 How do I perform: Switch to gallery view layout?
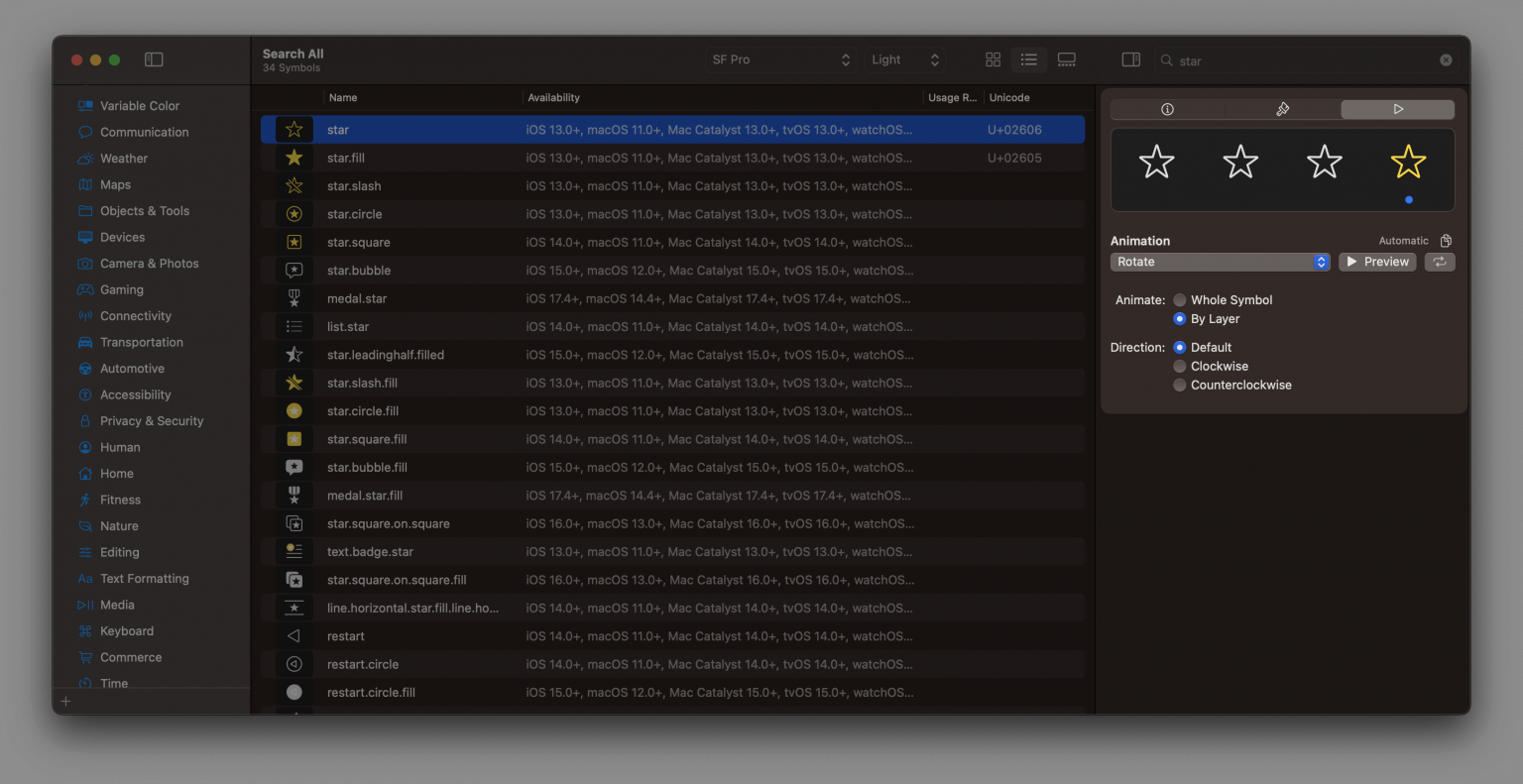click(1067, 59)
